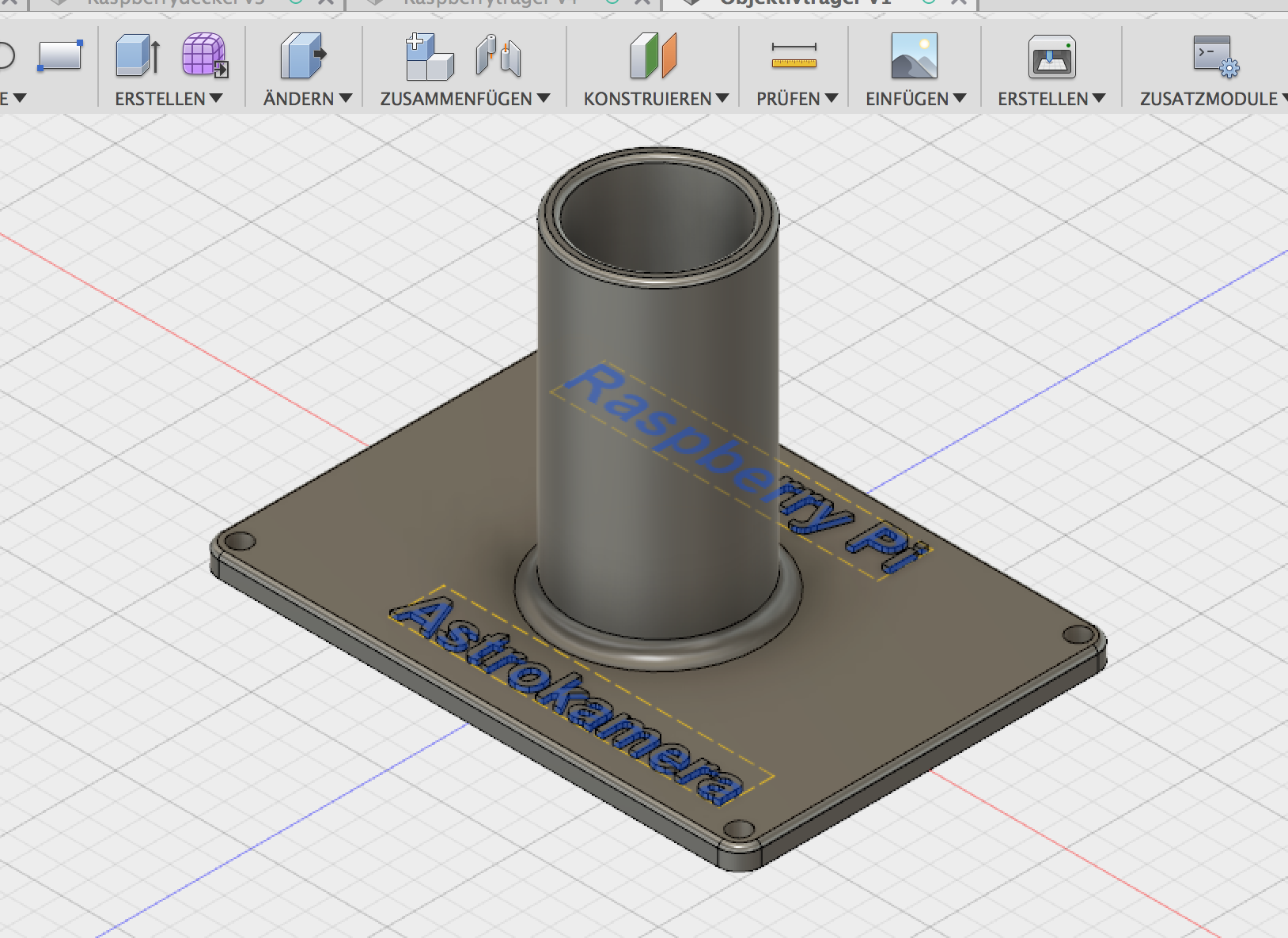Select the embossed Astrokamera text on the plate
Viewport: 1288px width, 938px height.
point(568,699)
